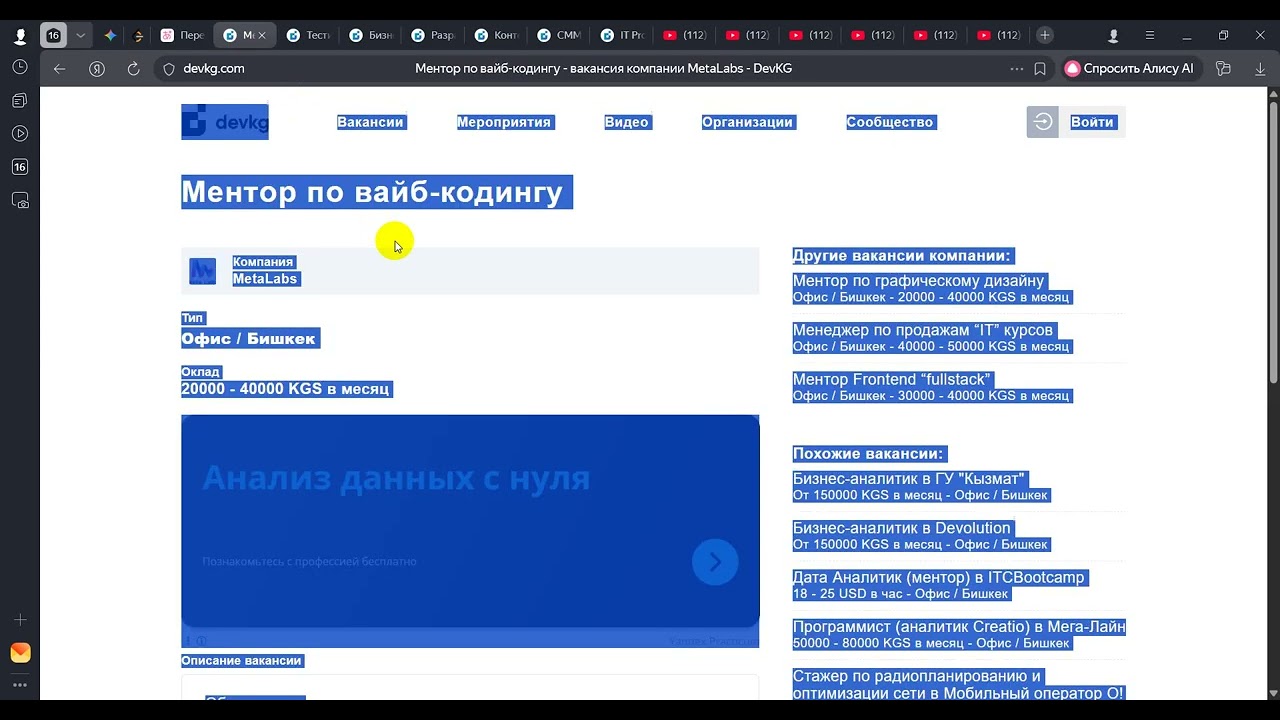Click the profile icon in the title bar

(1113, 35)
